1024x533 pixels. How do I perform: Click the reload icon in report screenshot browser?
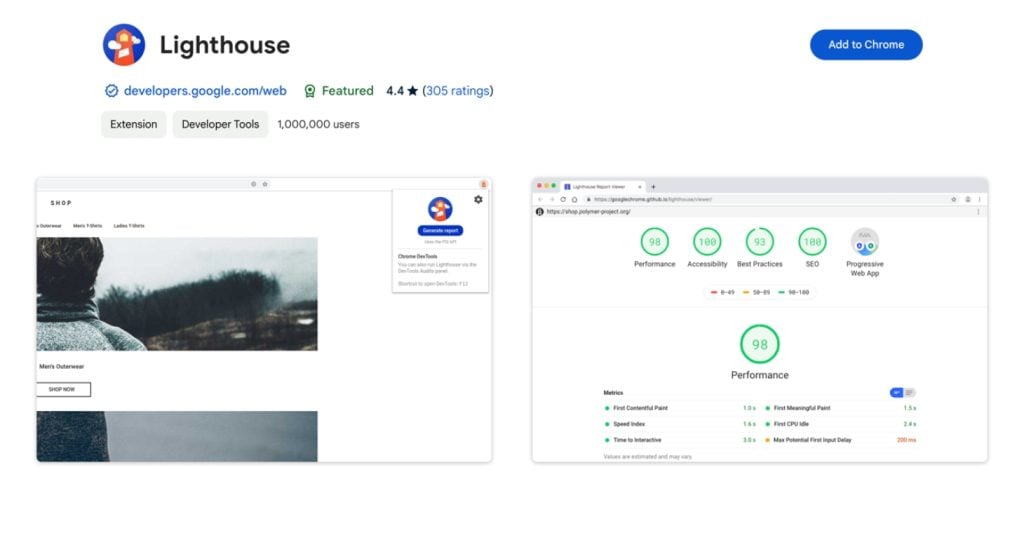tap(563, 199)
